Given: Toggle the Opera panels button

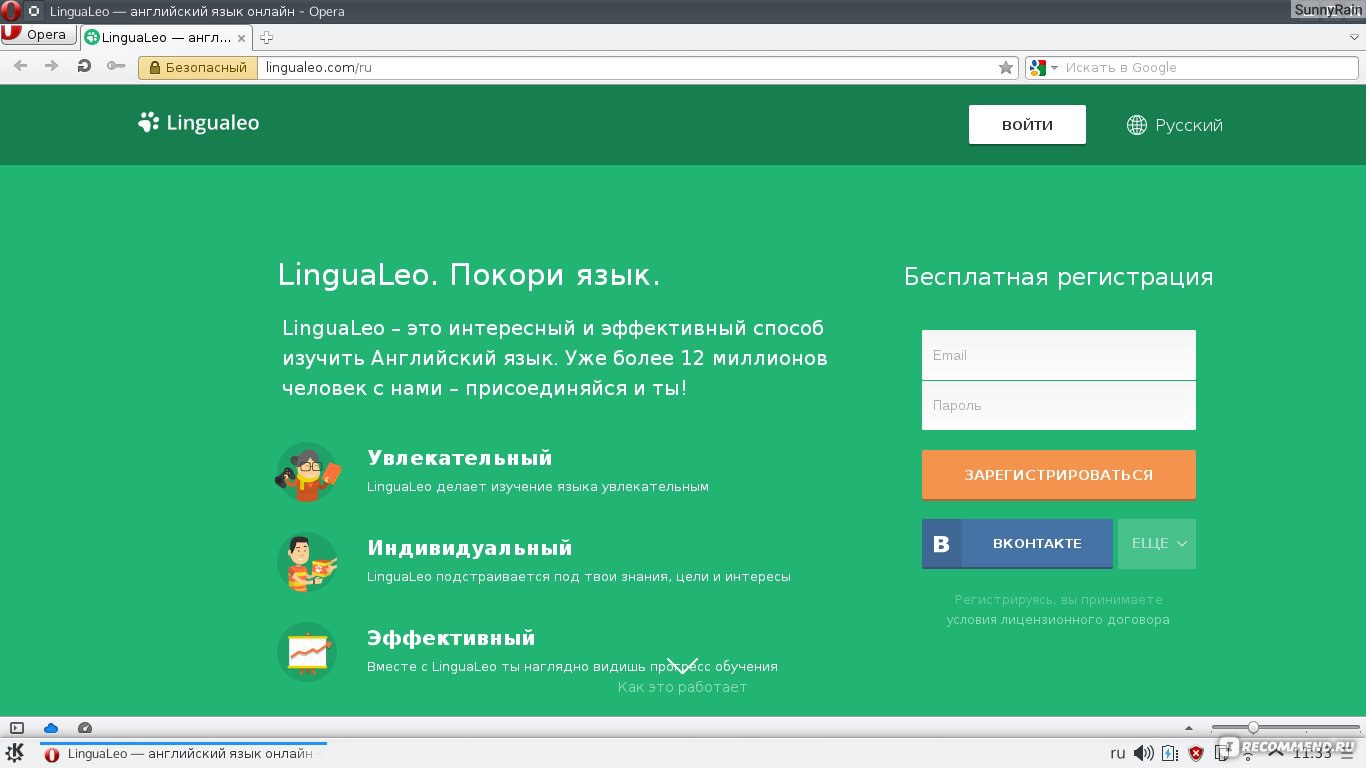Looking at the screenshot, I should (17, 728).
